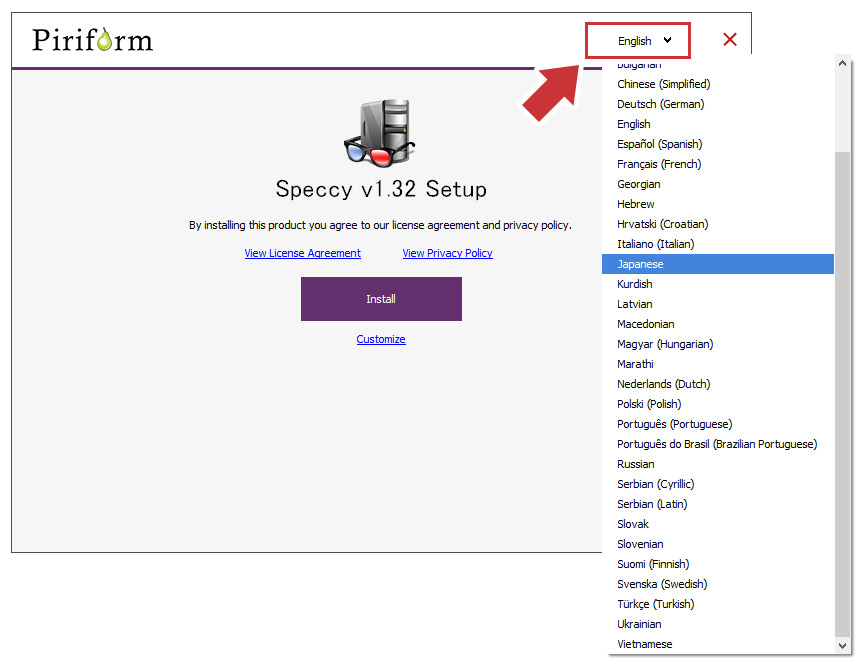Select Deutsch (German) language option
The image size is (864, 667).
718,104
